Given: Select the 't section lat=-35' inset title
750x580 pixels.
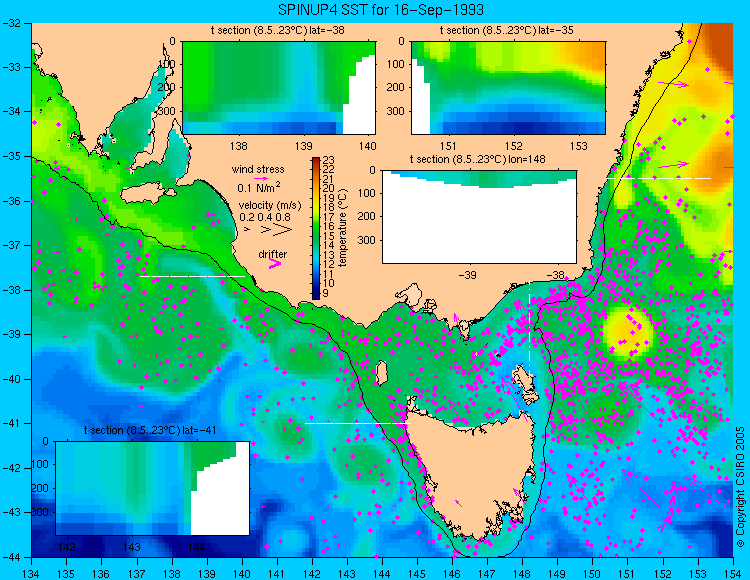Looking at the screenshot, I should [507, 31].
